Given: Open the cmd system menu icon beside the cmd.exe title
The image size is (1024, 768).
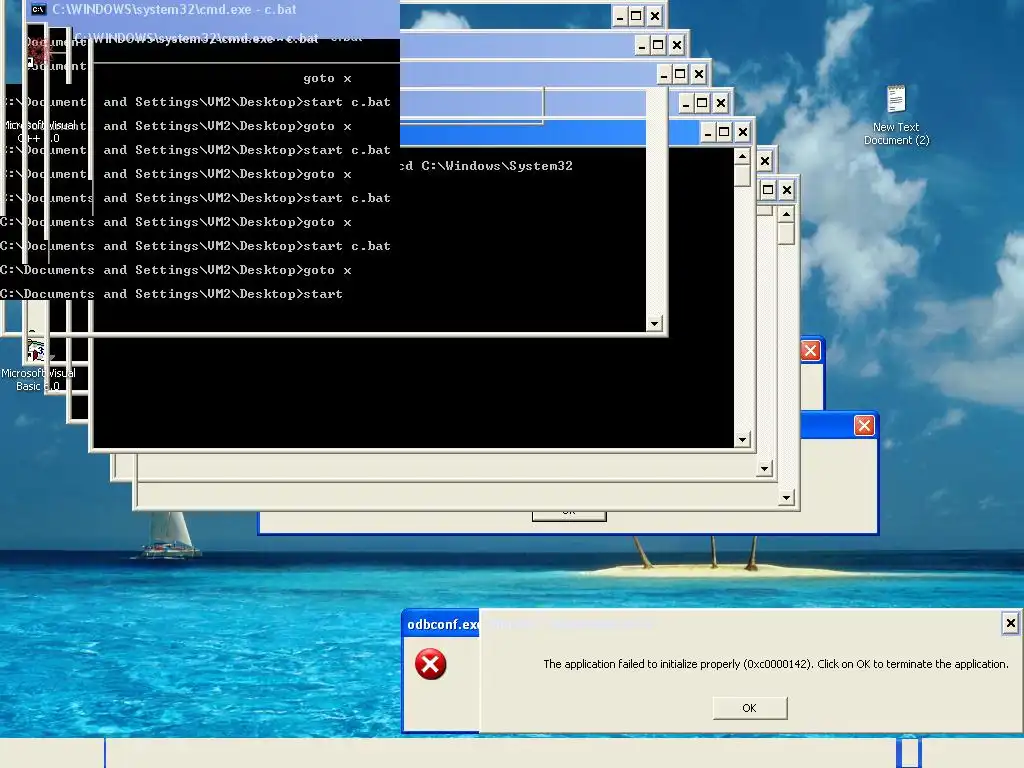Looking at the screenshot, I should coord(39,9).
